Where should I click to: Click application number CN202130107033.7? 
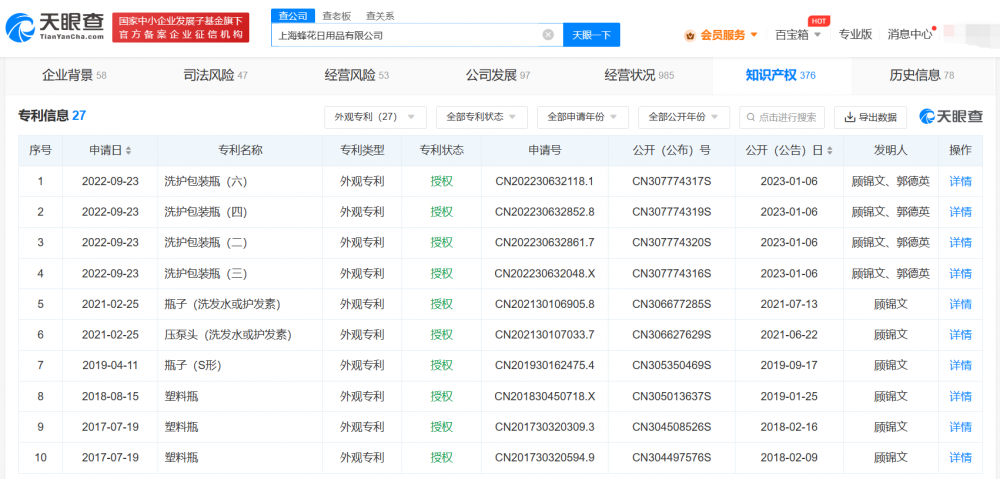544,334
